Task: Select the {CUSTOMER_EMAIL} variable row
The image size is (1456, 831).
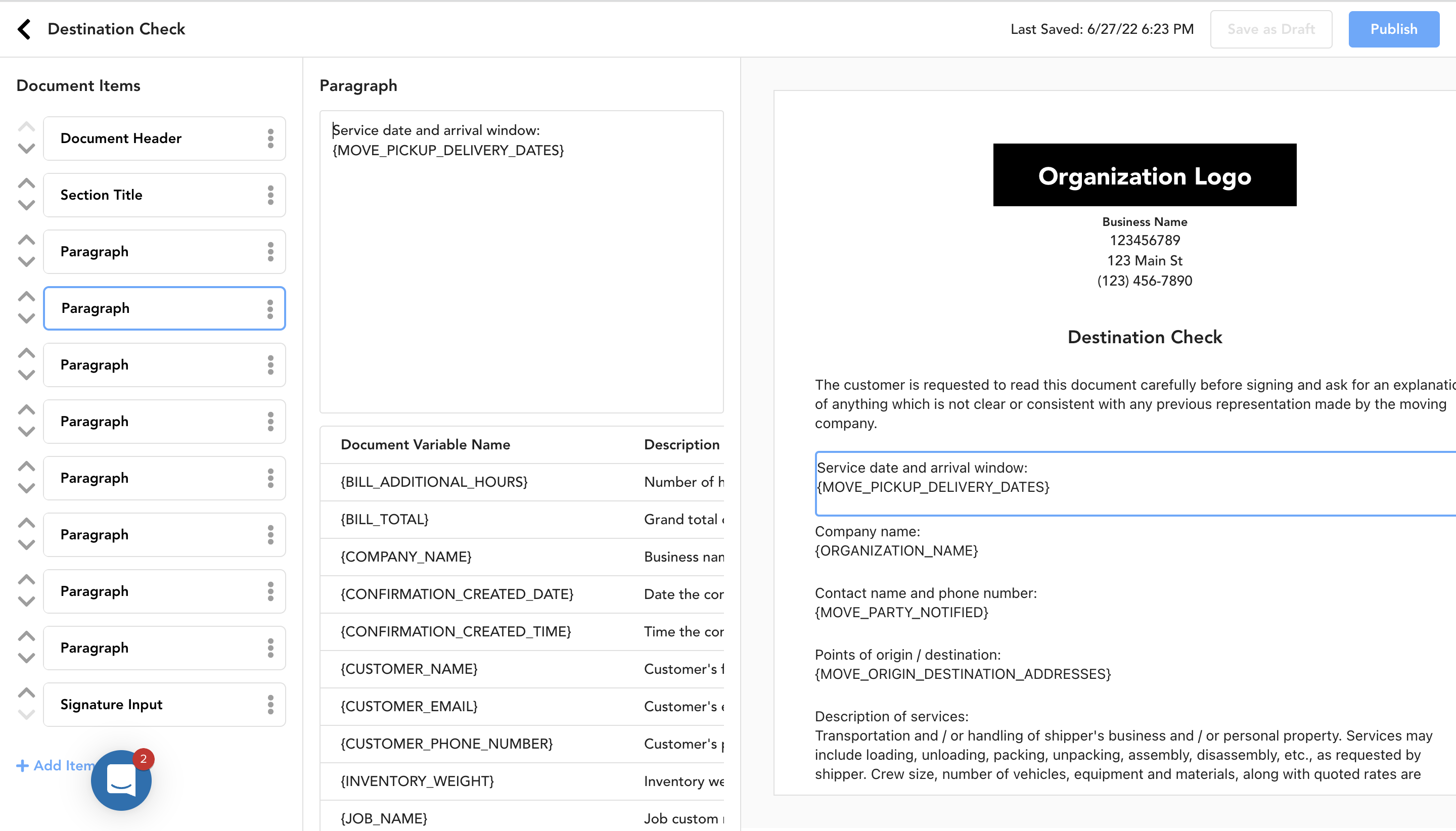Action: tap(522, 707)
